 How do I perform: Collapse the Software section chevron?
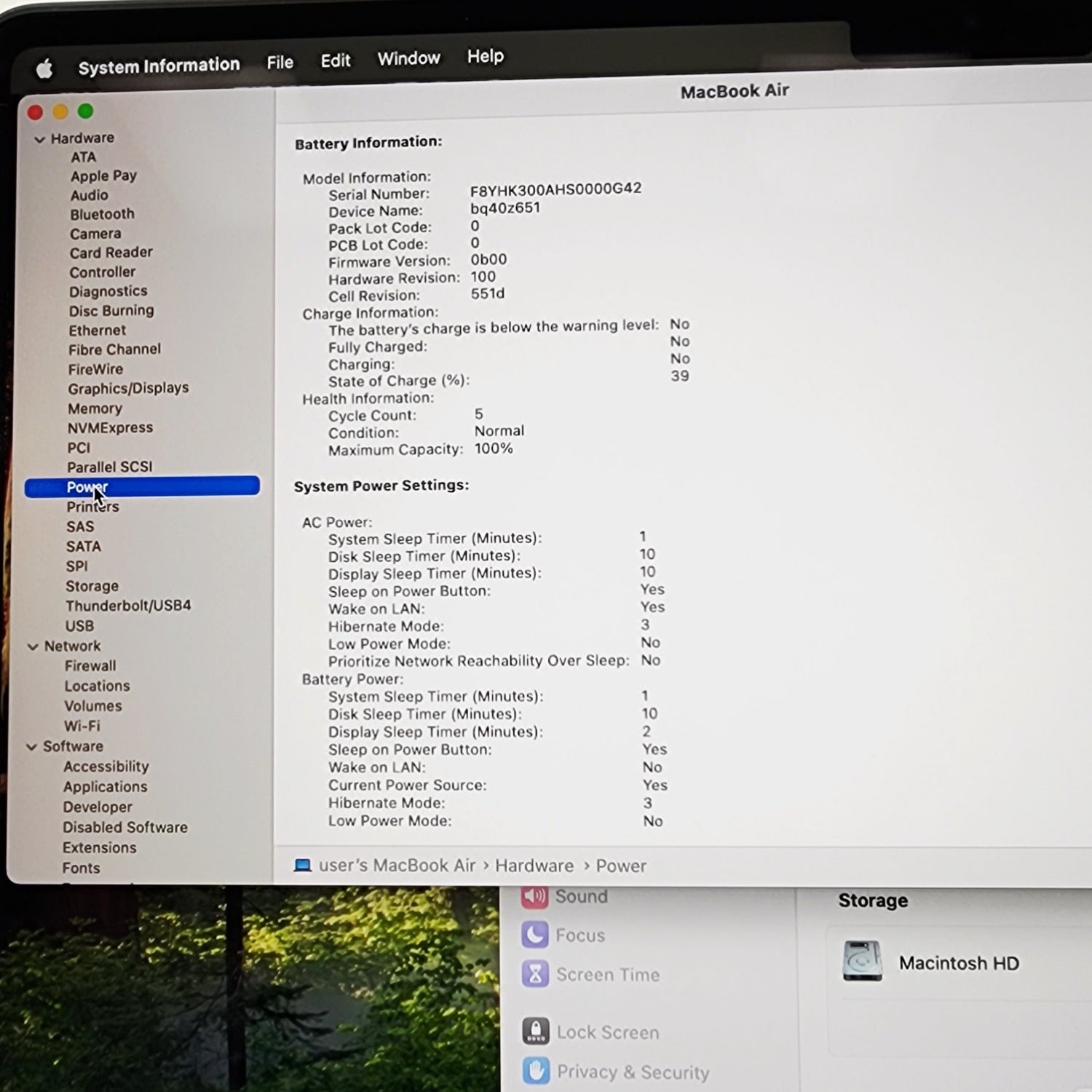point(31,747)
